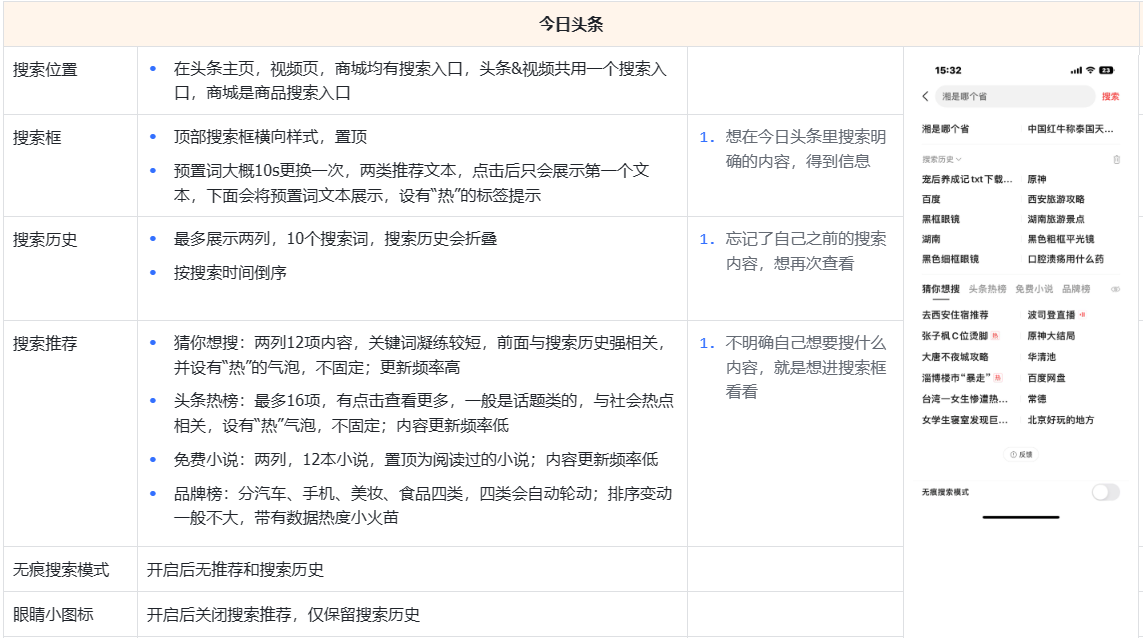The height and width of the screenshot is (638, 1143).
Task: Click the 搜索框 row label
Action: point(36,138)
